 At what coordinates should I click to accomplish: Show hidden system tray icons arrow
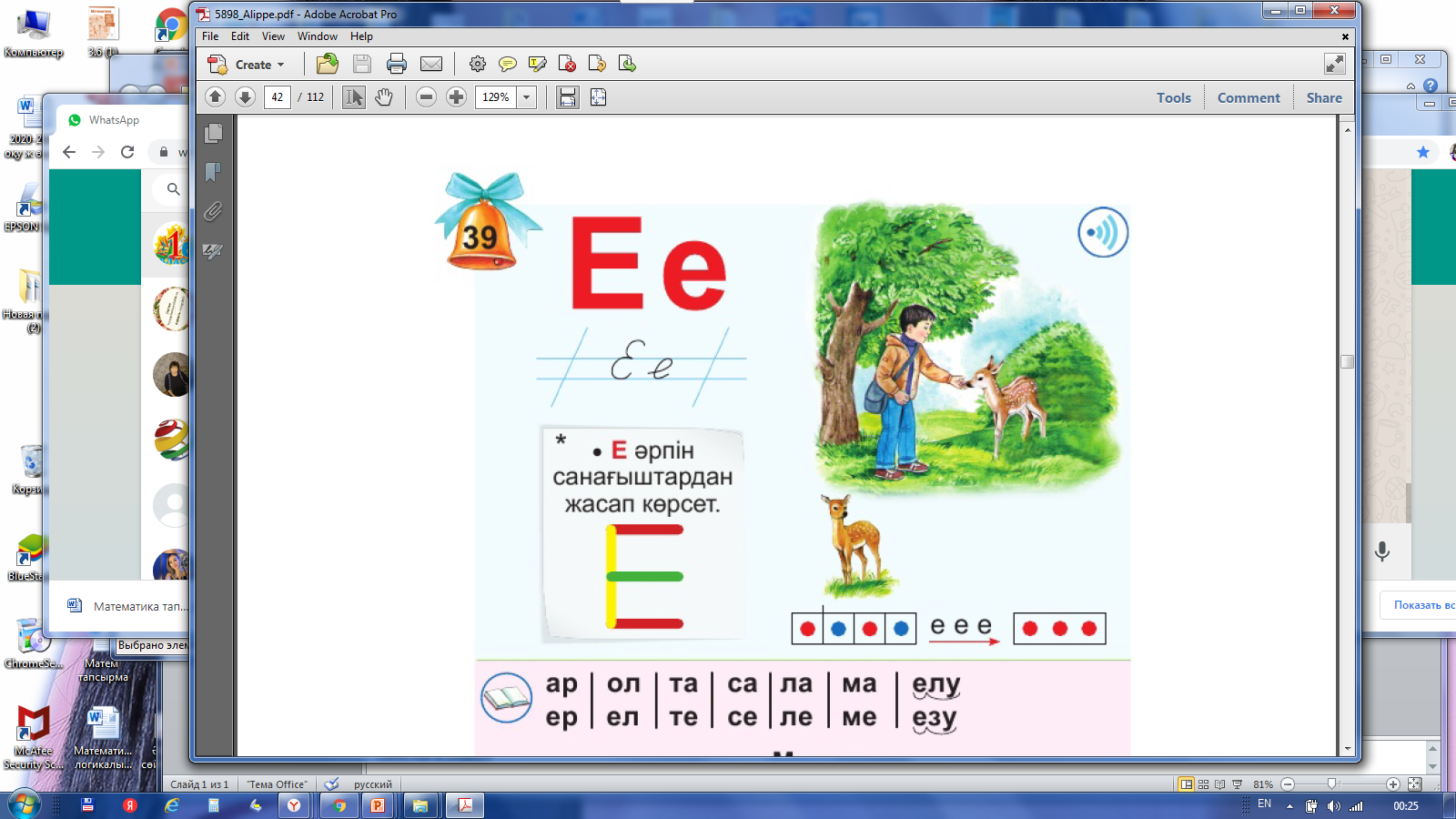point(1289,806)
